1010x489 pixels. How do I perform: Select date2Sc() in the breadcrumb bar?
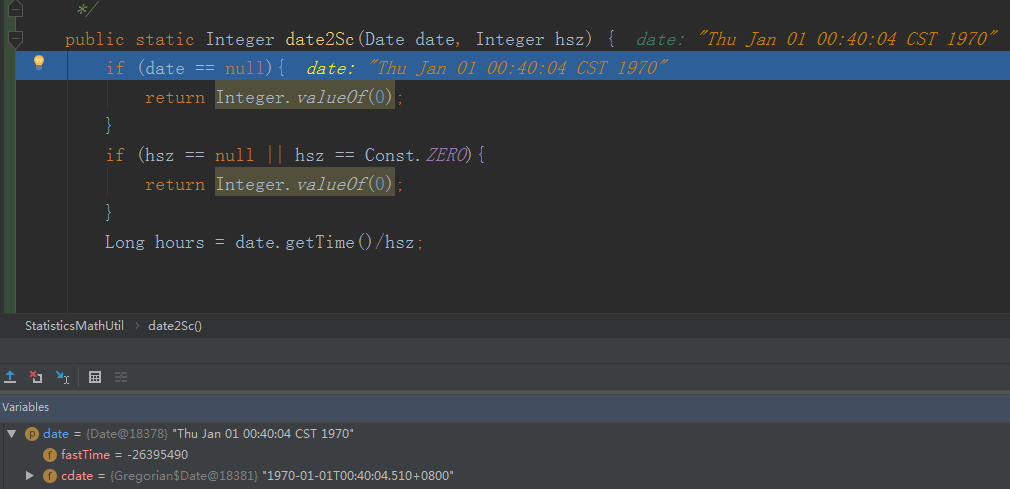click(x=175, y=325)
